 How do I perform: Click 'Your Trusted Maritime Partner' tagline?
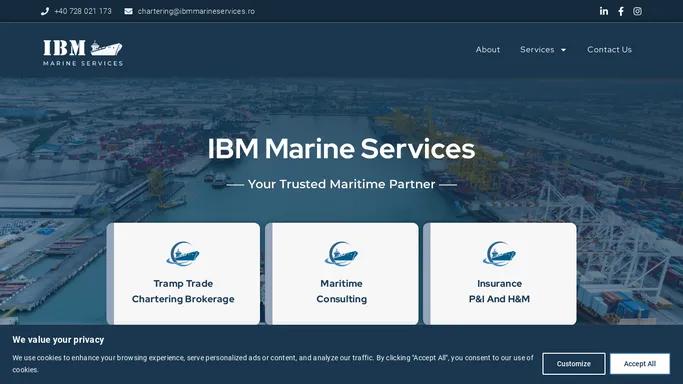tap(342, 184)
